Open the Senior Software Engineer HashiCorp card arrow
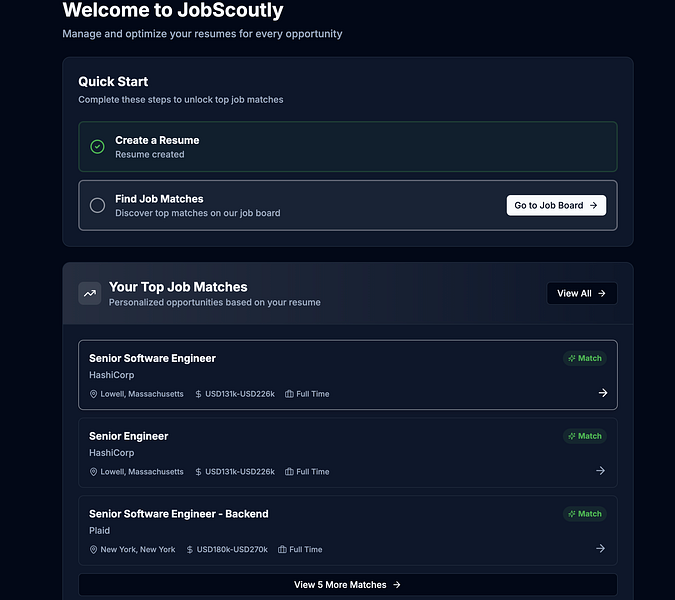The height and width of the screenshot is (600, 675). point(603,393)
